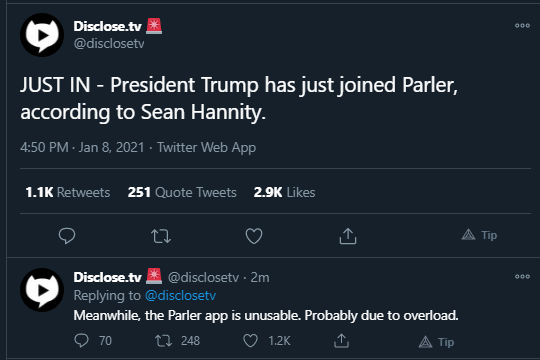The height and width of the screenshot is (360, 540).
Task: Retweet the reply with 248 retweets
Action: coord(163,341)
